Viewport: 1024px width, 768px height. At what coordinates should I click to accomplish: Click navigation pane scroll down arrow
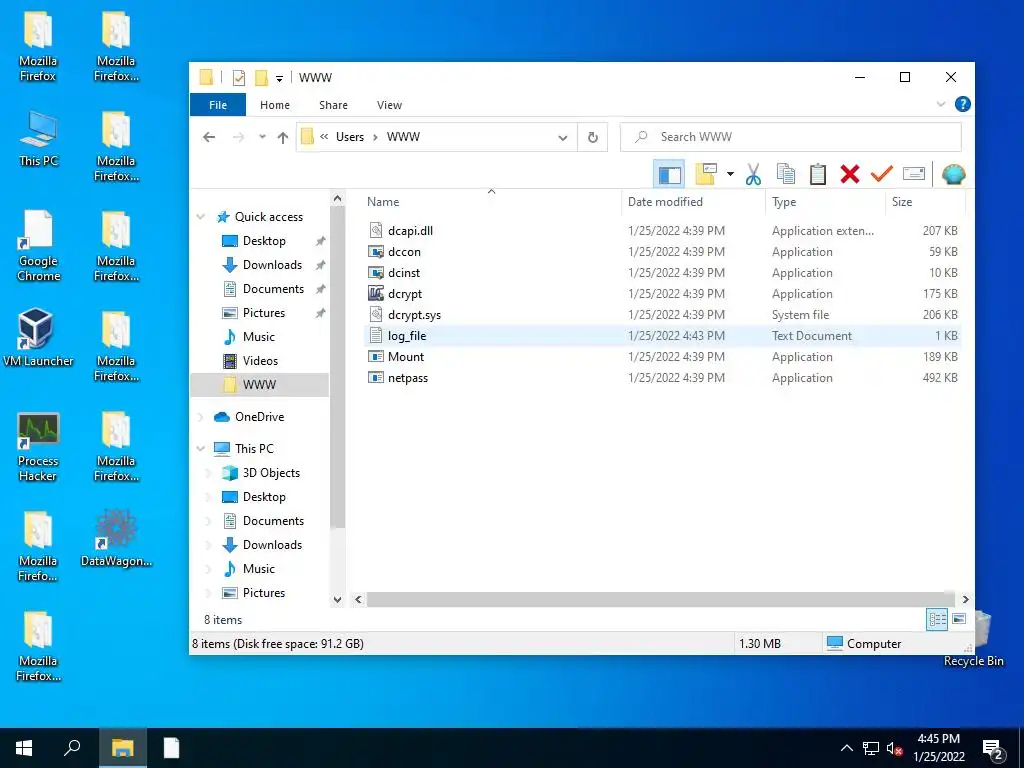tap(337, 599)
